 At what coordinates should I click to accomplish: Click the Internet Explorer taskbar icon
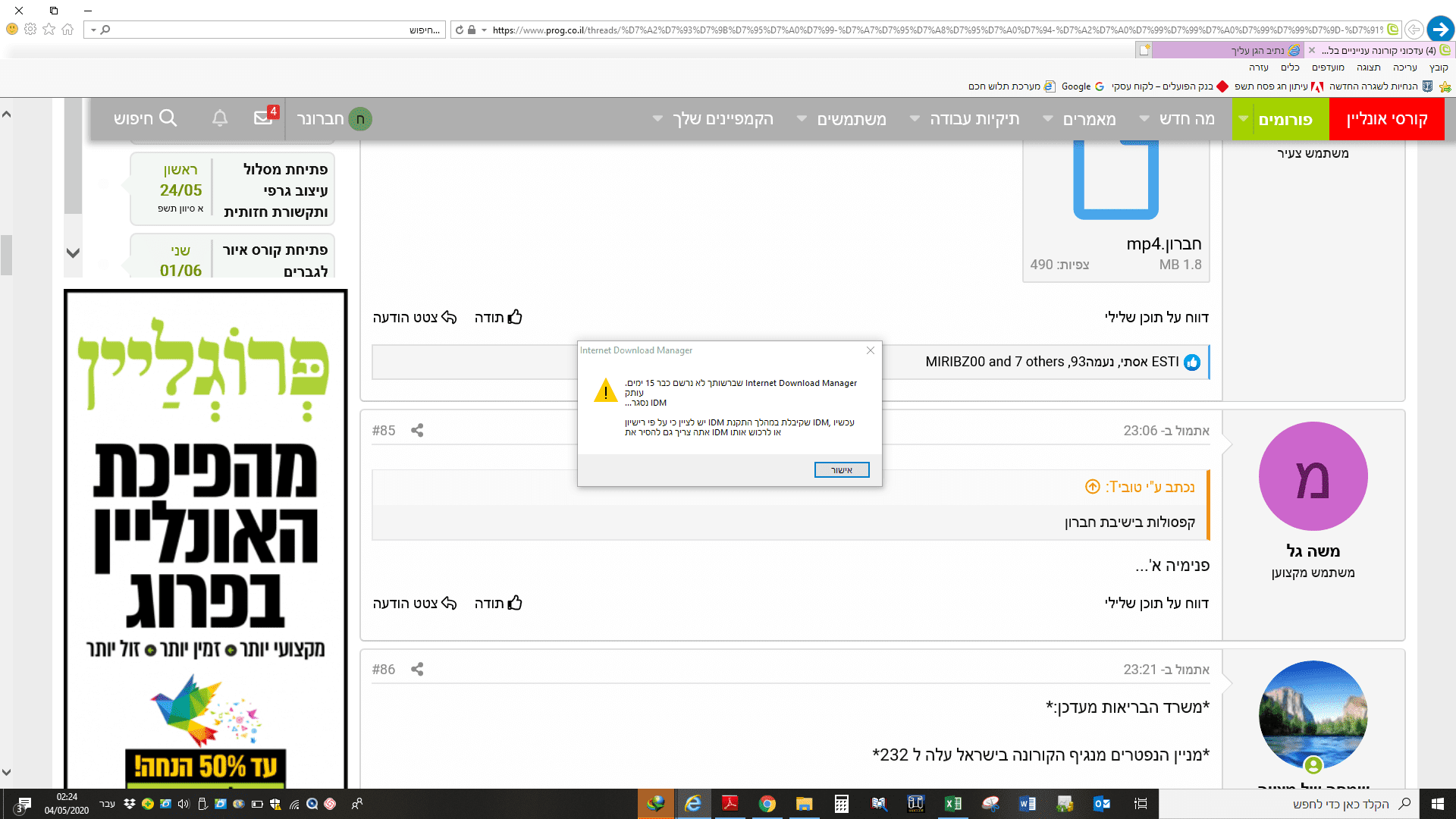pos(692,804)
